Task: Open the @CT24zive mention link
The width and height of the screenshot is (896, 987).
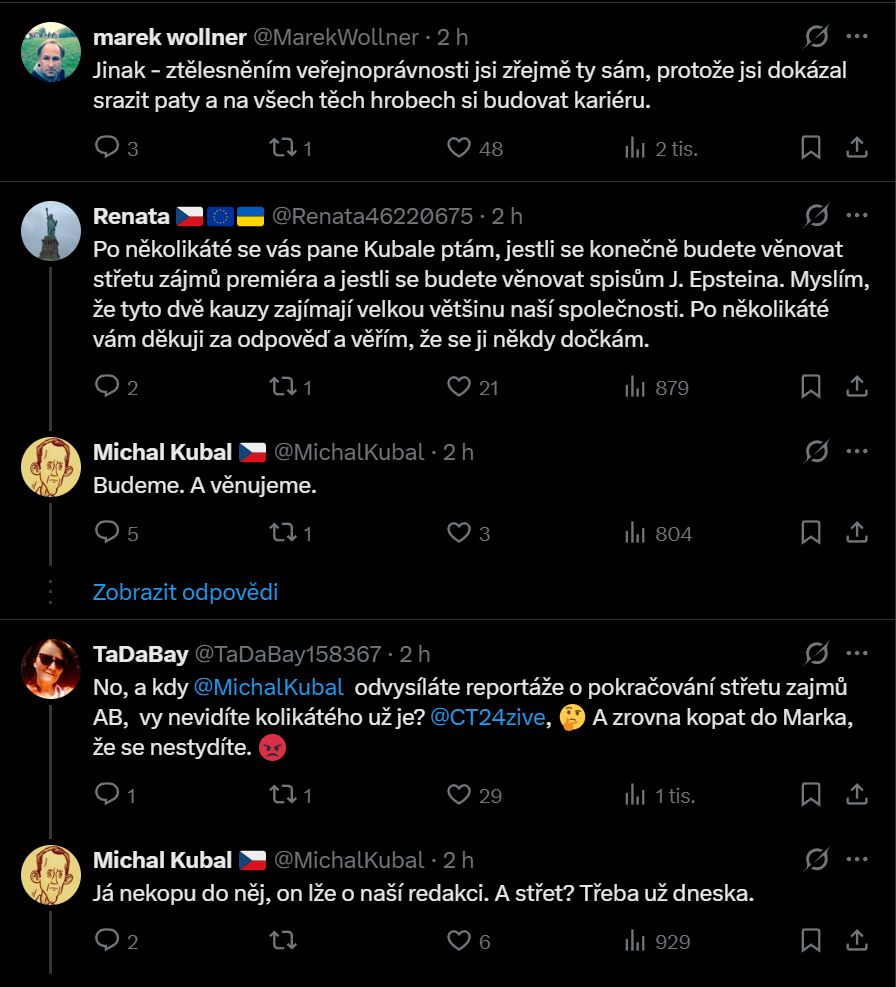Action: coord(486,716)
